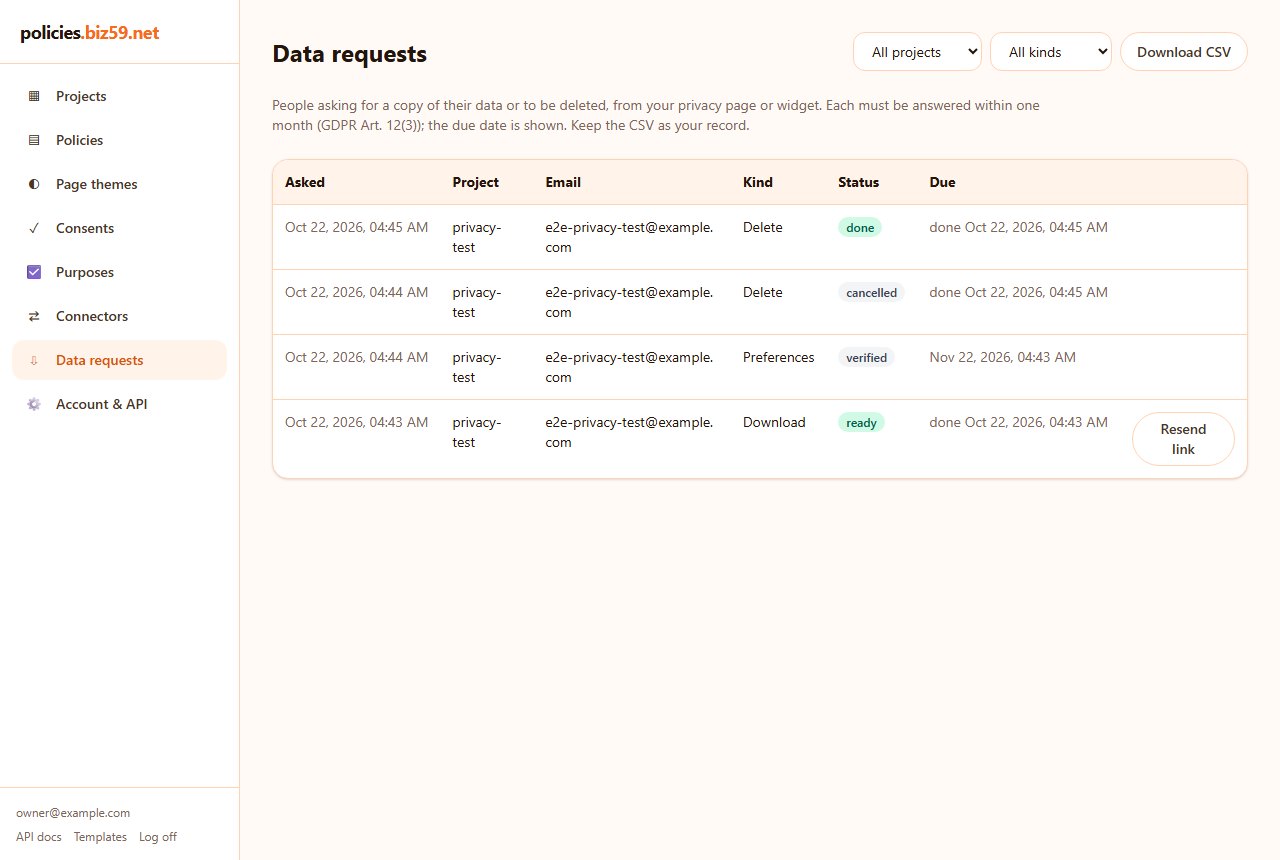Screen dimensions: 1280x860
Task: Click the 'Preferences' kind cell
Action: [779, 357]
